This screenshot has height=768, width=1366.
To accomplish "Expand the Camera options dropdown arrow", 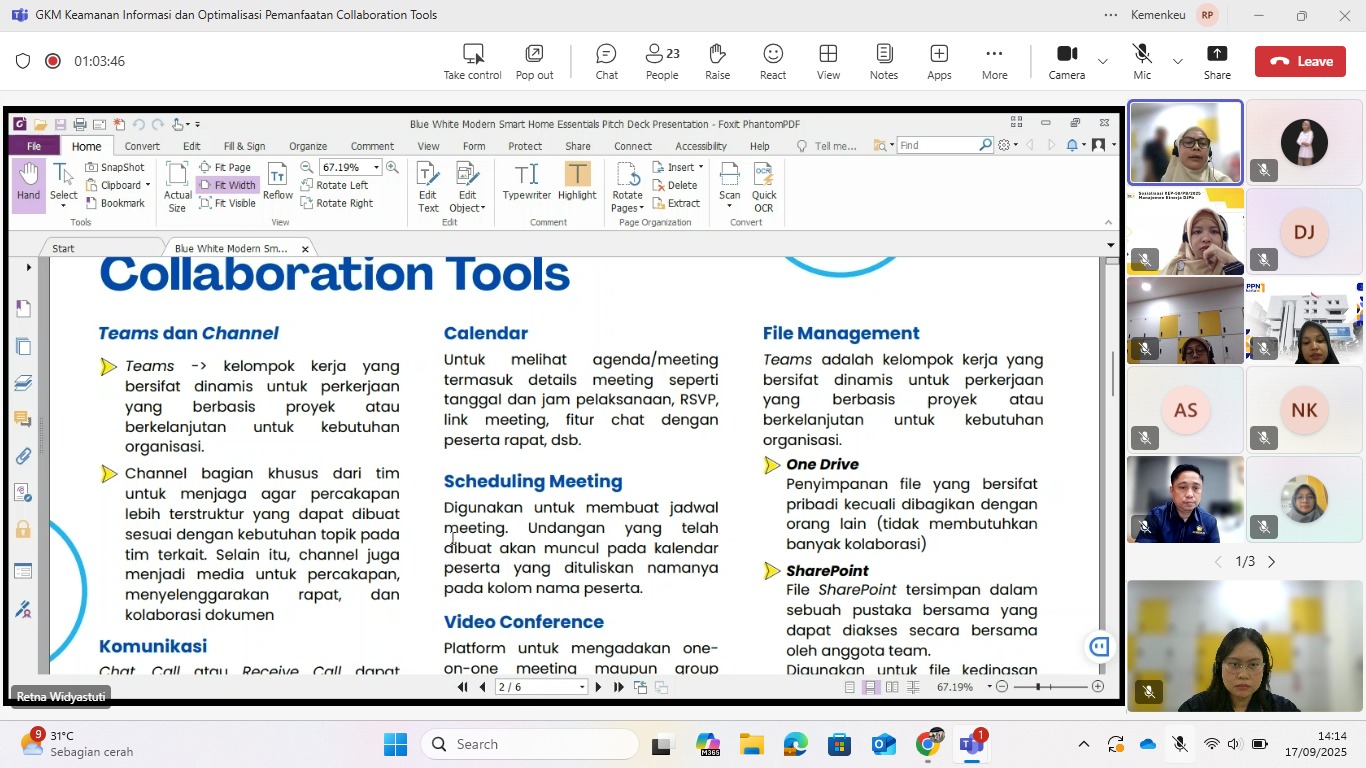I will tap(1103, 61).
